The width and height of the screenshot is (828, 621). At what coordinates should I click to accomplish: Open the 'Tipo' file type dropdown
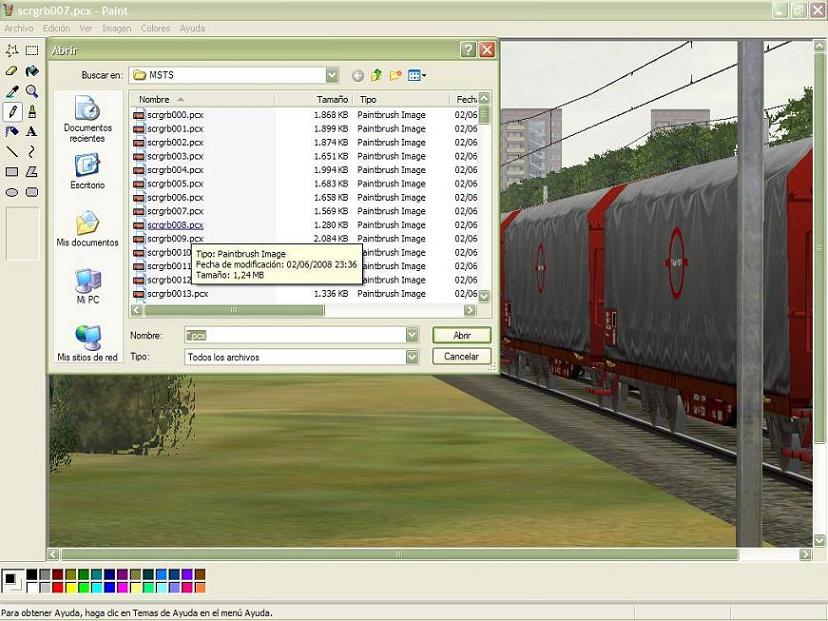point(412,357)
